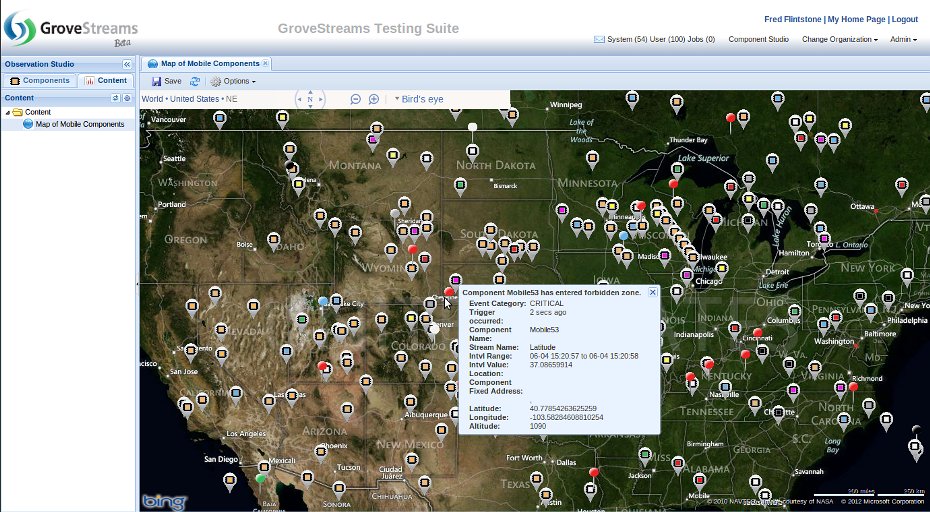Open the Change Organization dropdown
This screenshot has height=512, width=930.
click(840, 40)
